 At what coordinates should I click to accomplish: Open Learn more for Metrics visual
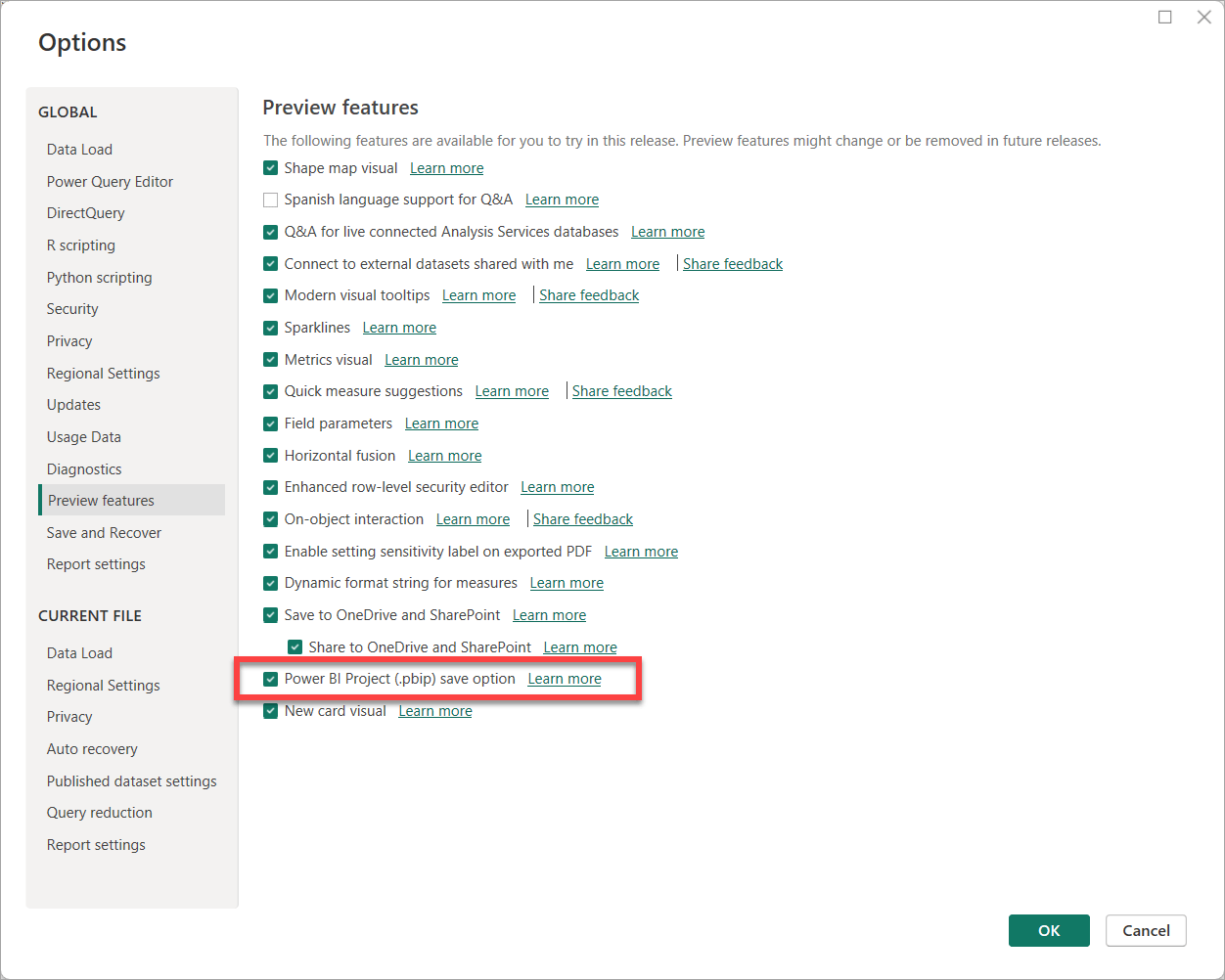[x=422, y=360]
